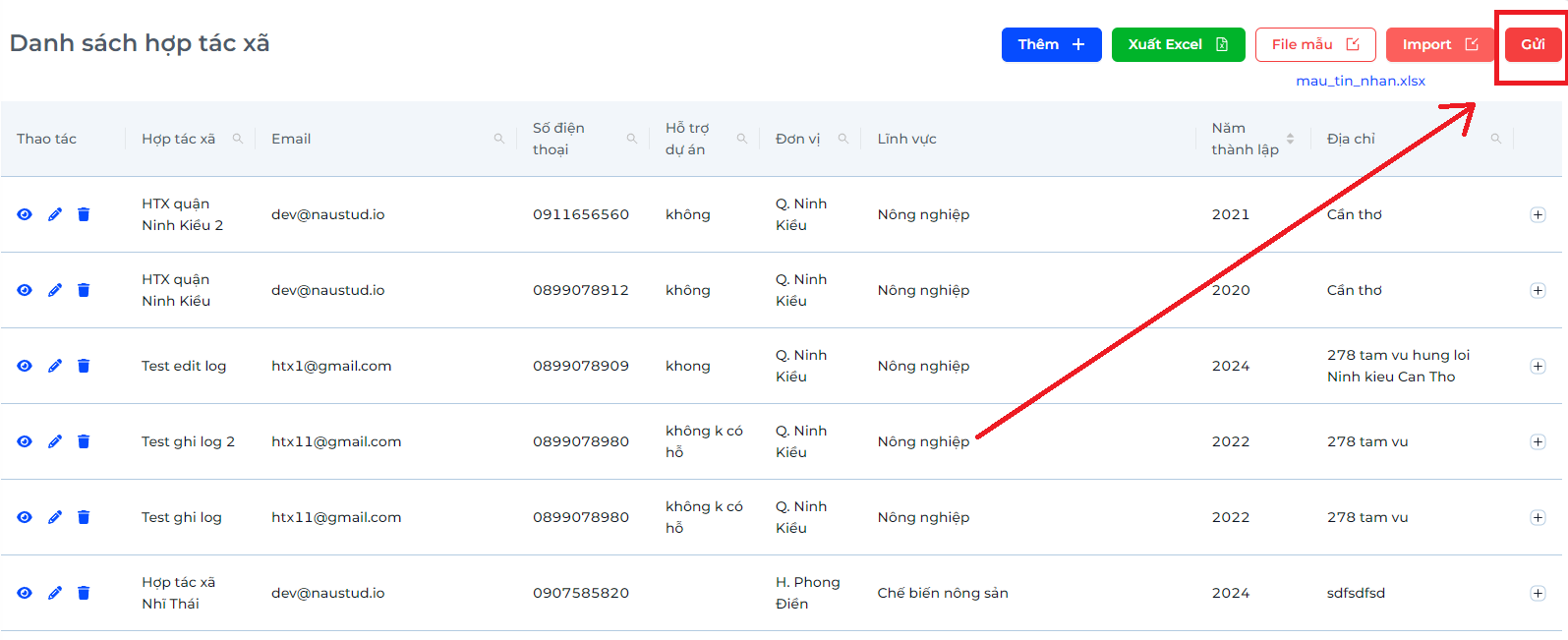This screenshot has height=640, width=1568.
Task: Click phone number 0907585820
Action: point(581,593)
